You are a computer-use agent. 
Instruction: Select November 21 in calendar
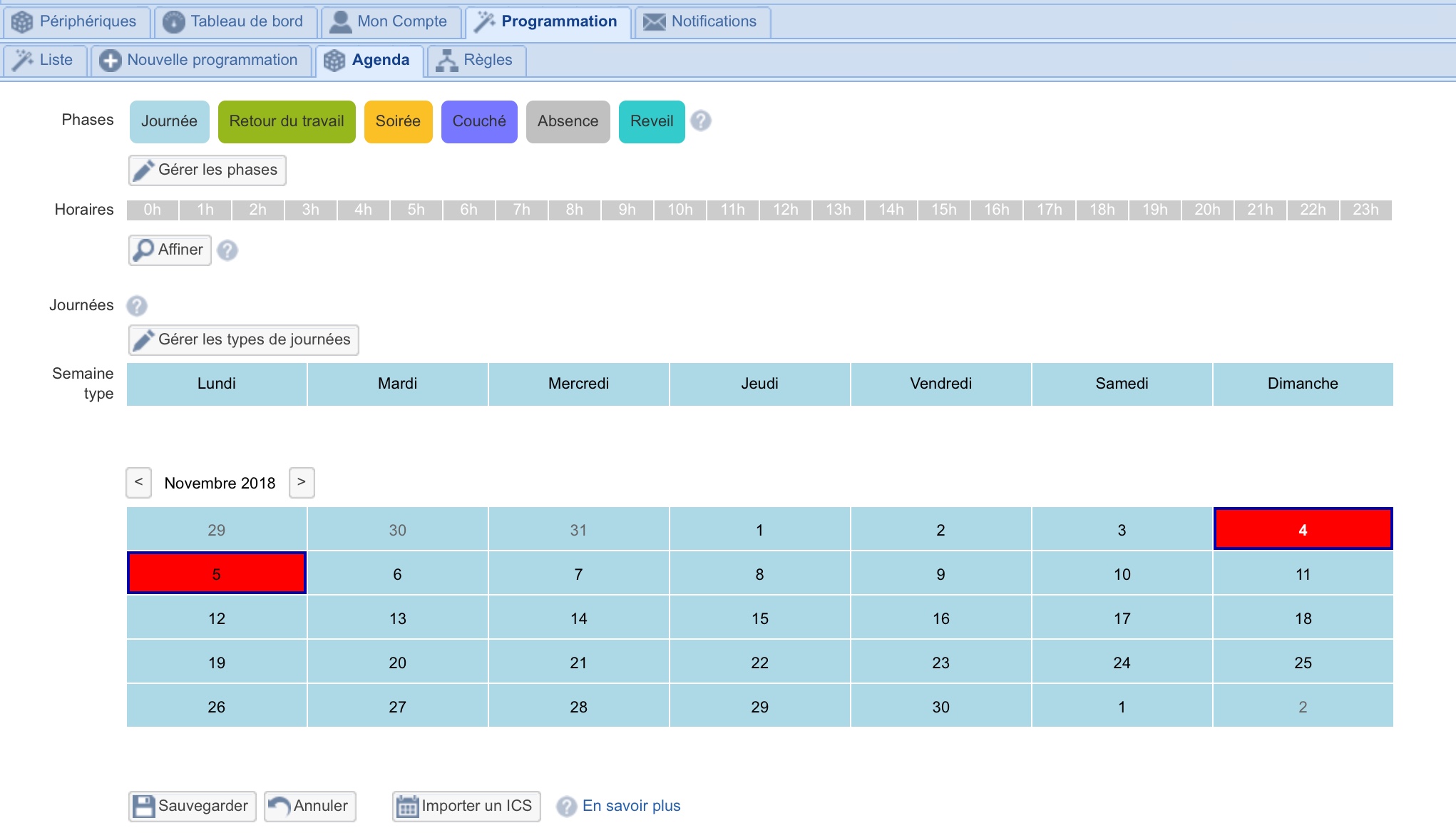pos(579,662)
